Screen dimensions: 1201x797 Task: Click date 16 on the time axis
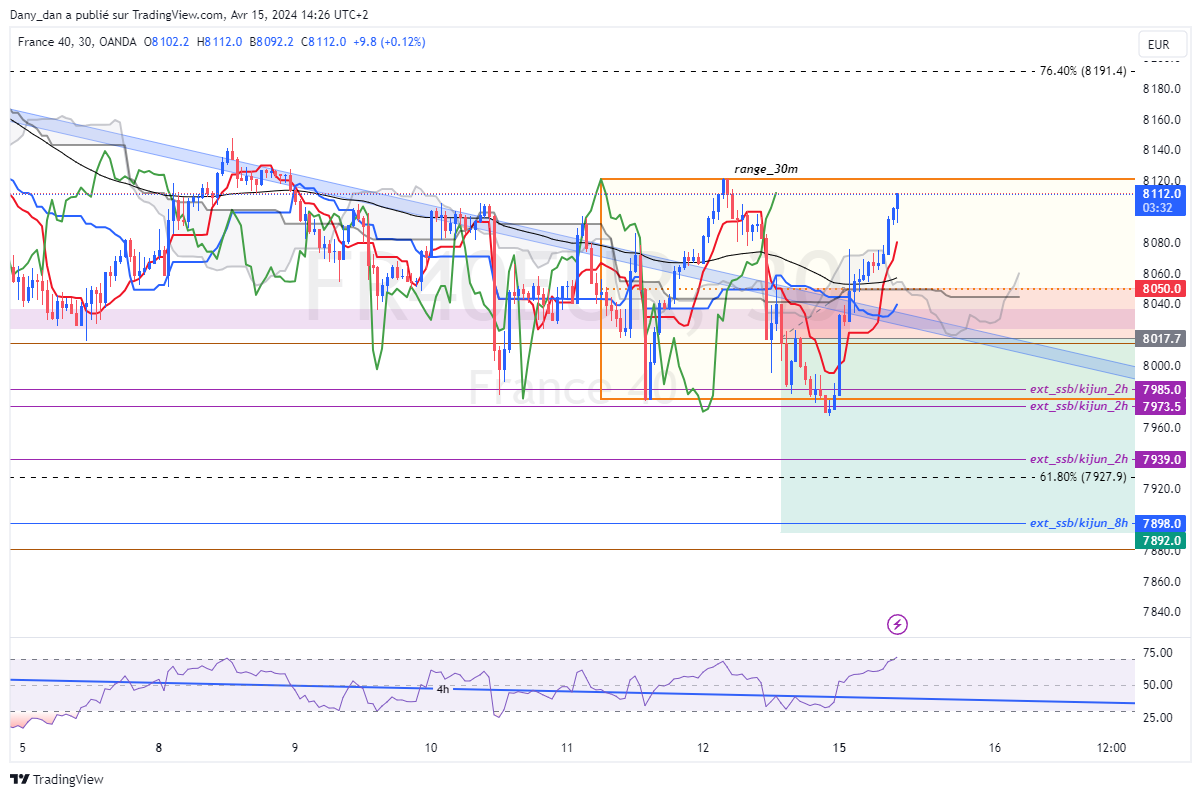coord(995,747)
